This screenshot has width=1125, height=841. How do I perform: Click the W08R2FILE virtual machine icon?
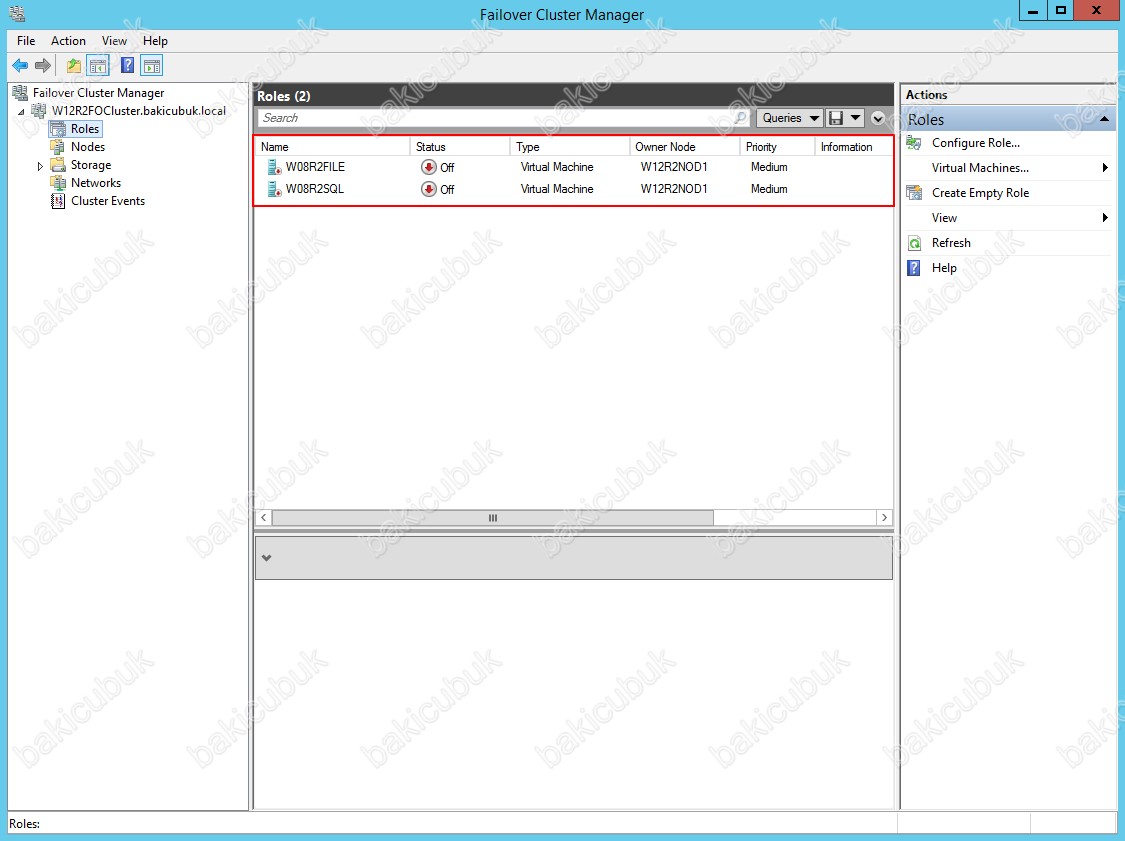(274, 167)
